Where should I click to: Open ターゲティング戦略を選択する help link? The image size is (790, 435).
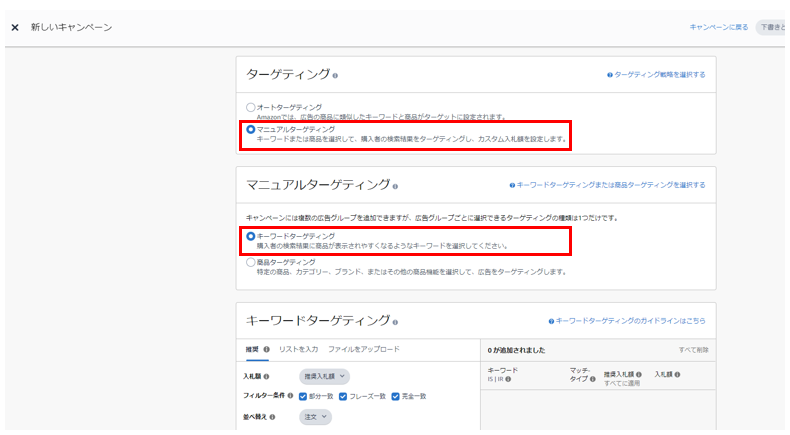point(660,75)
